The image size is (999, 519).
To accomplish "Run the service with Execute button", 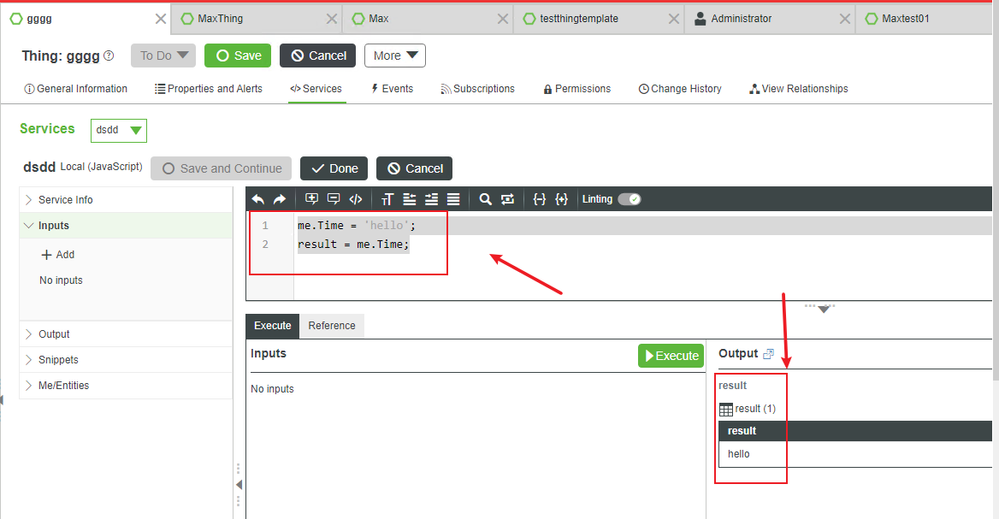I will tap(671, 355).
